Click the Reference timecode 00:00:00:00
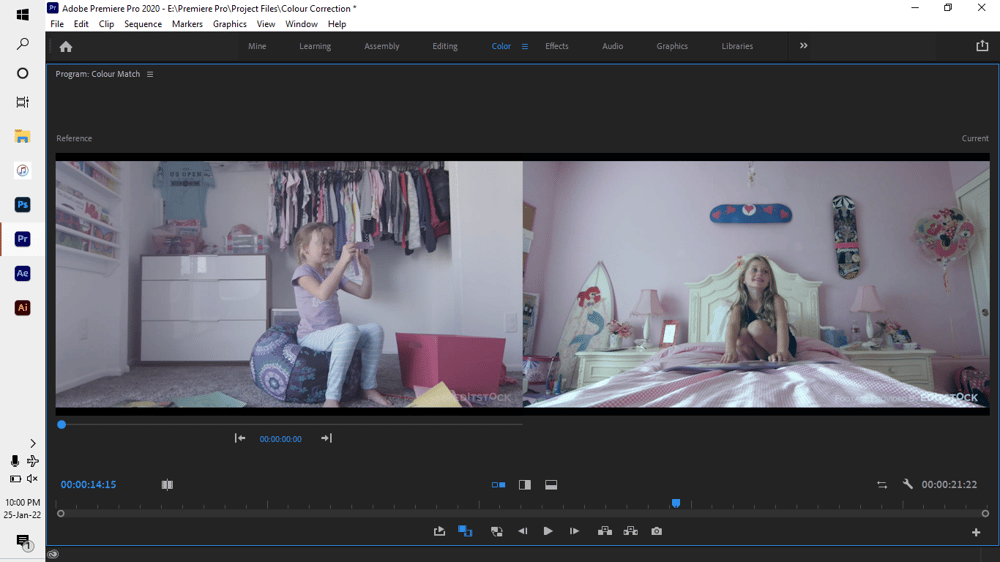Screen dimensions: 1000x562 coord(281,439)
